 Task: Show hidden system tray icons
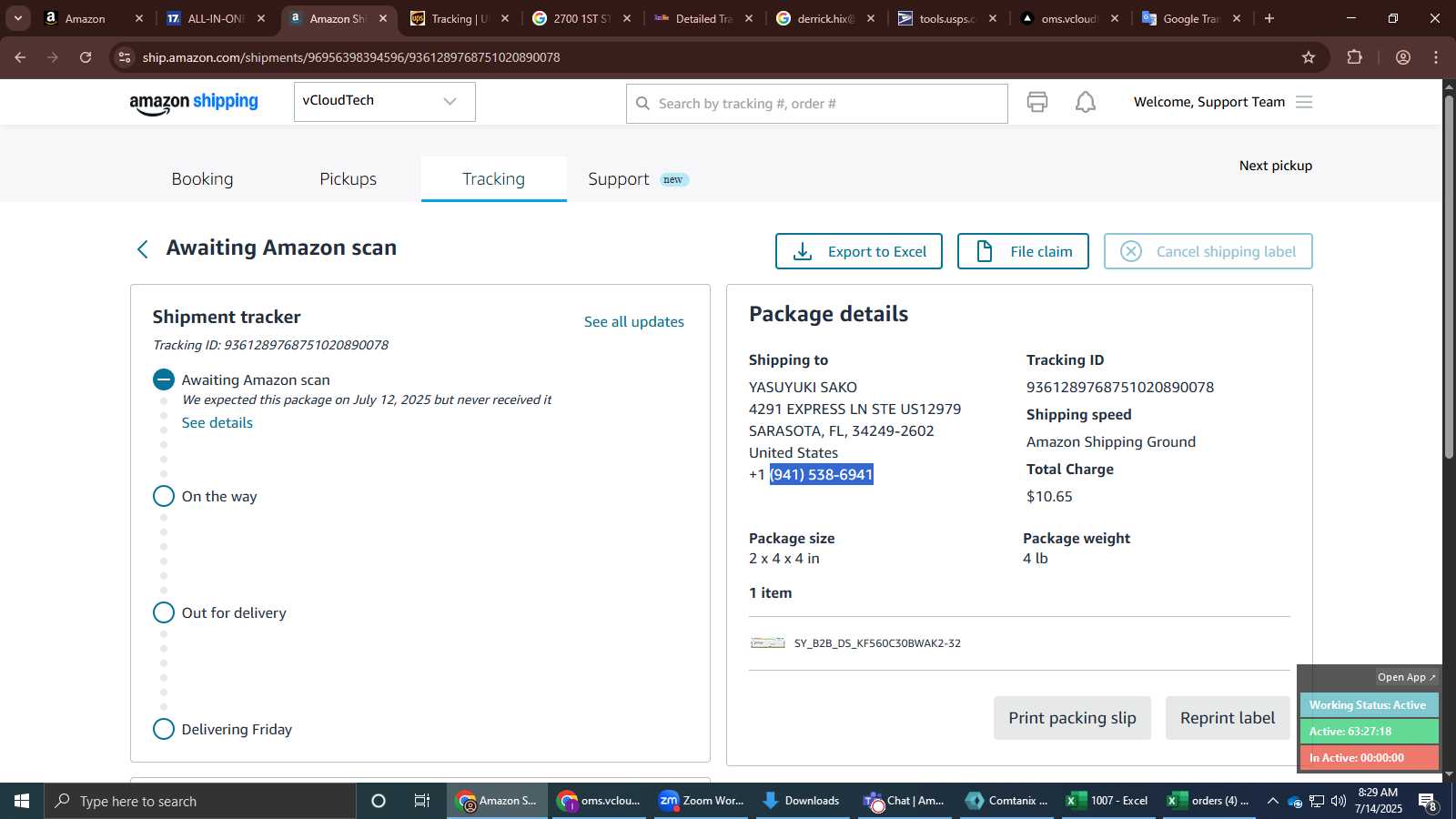(1272, 801)
